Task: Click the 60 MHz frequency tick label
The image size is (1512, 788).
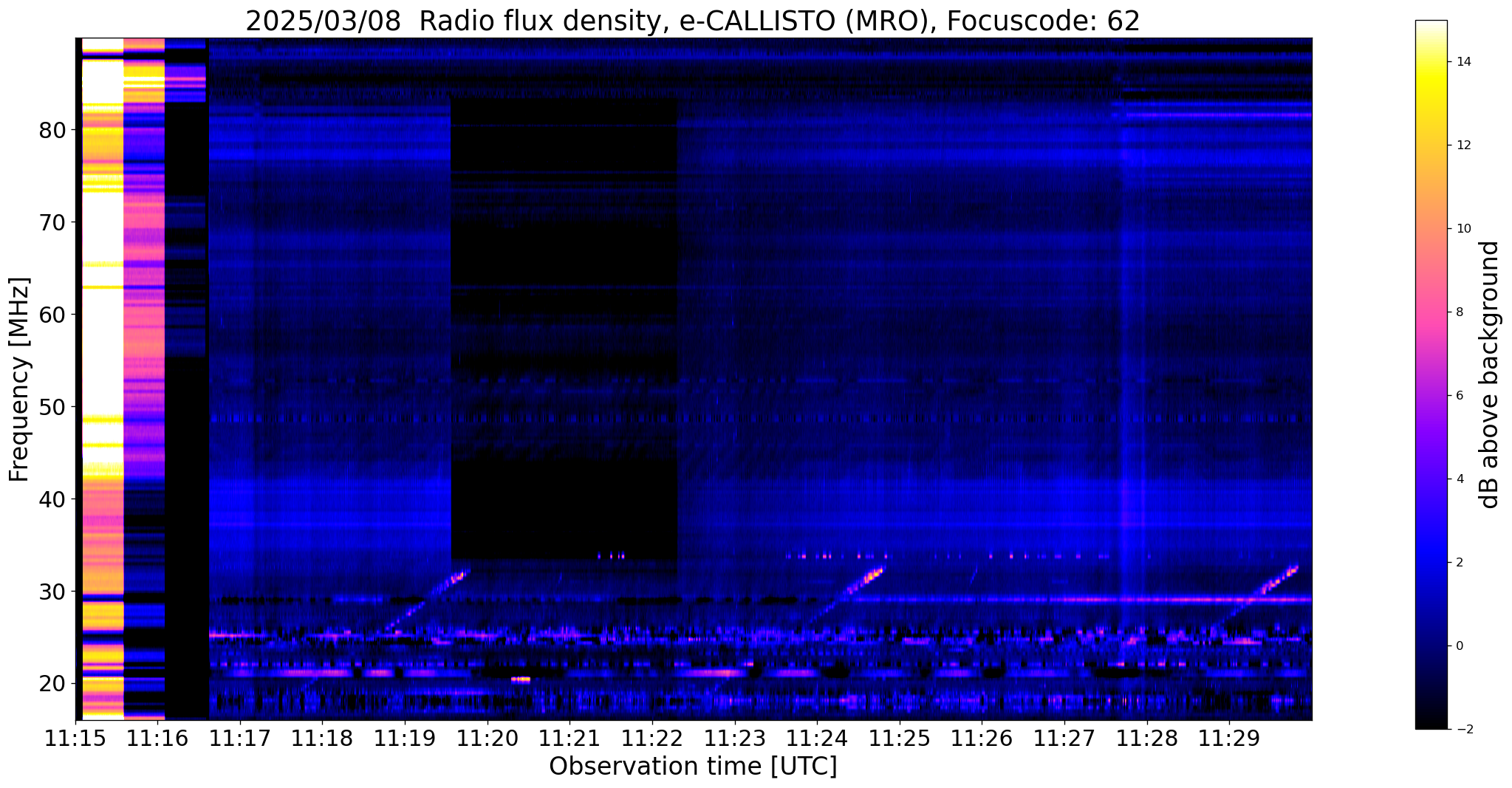Action: point(52,315)
